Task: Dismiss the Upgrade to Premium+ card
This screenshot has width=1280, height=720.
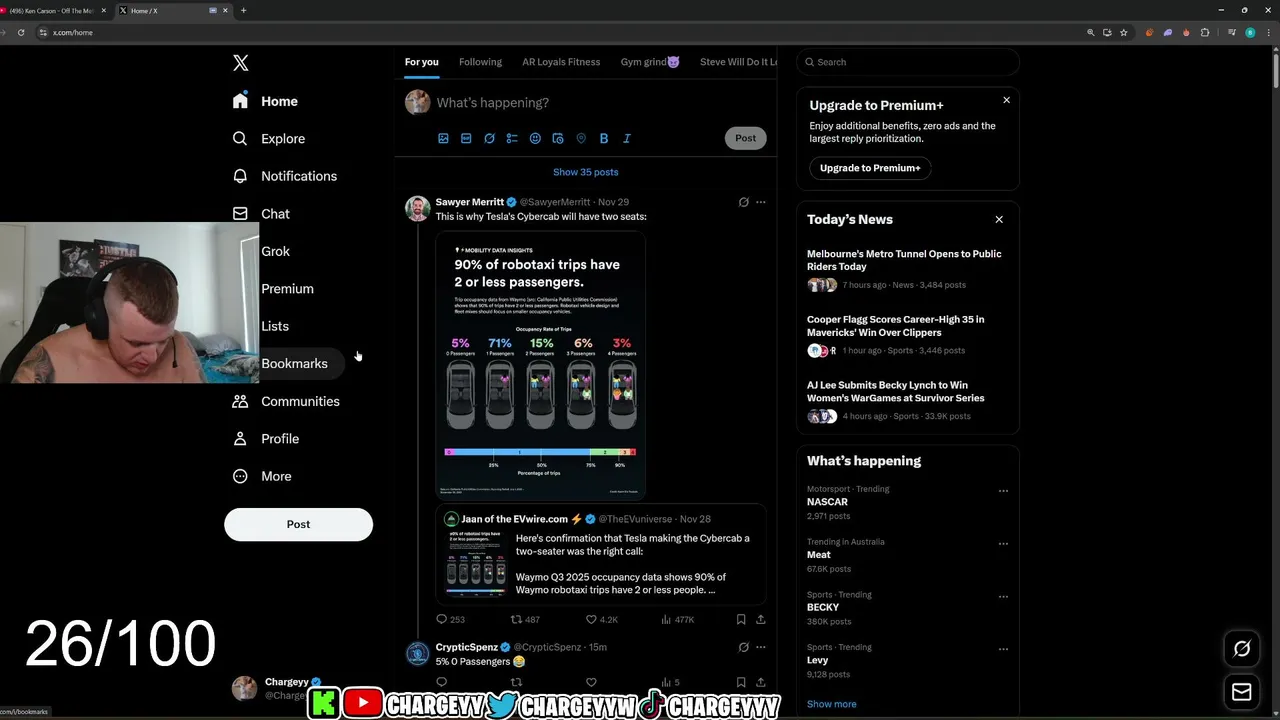Action: tap(1006, 100)
